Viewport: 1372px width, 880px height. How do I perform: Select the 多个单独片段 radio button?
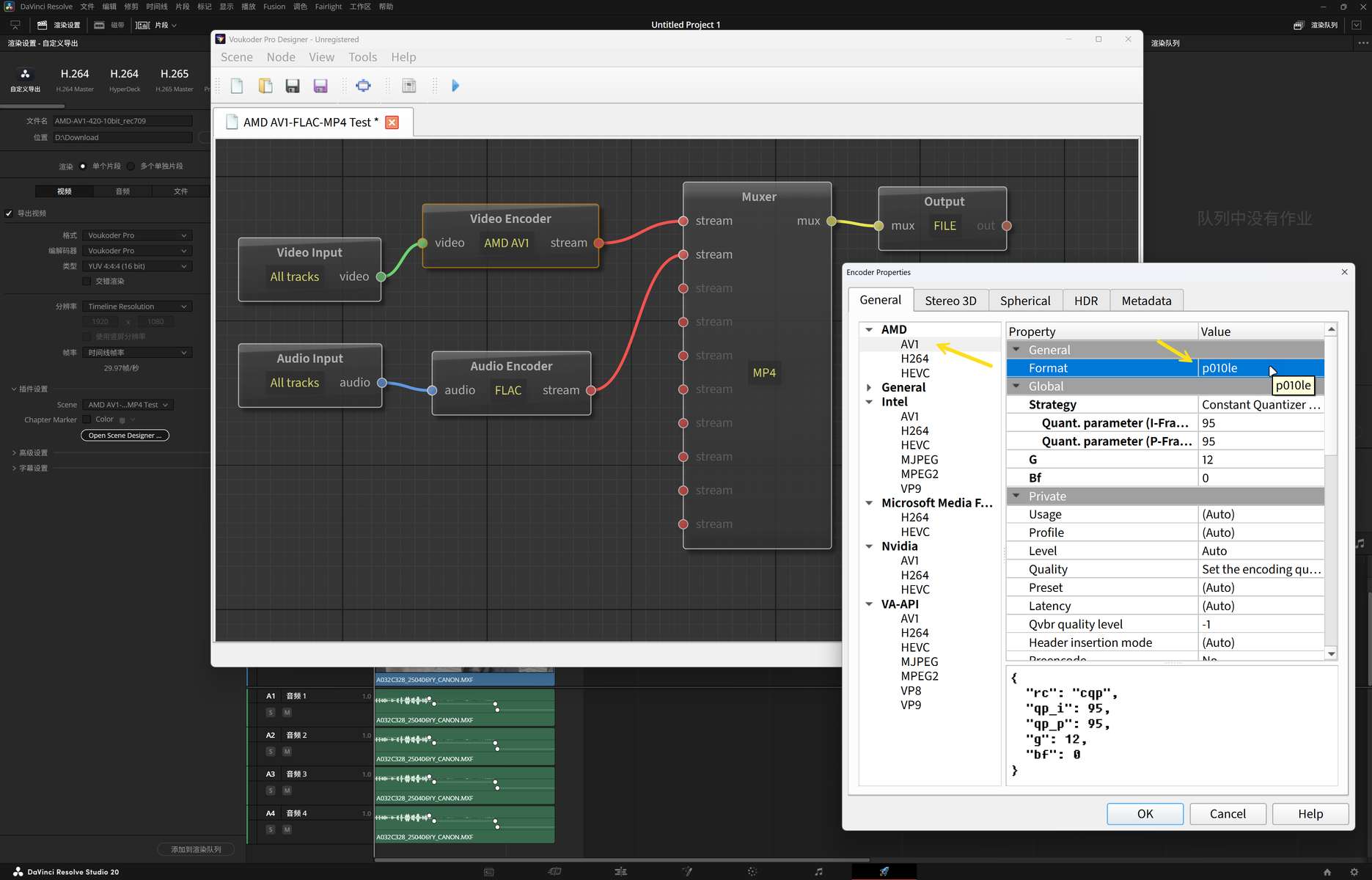click(131, 166)
